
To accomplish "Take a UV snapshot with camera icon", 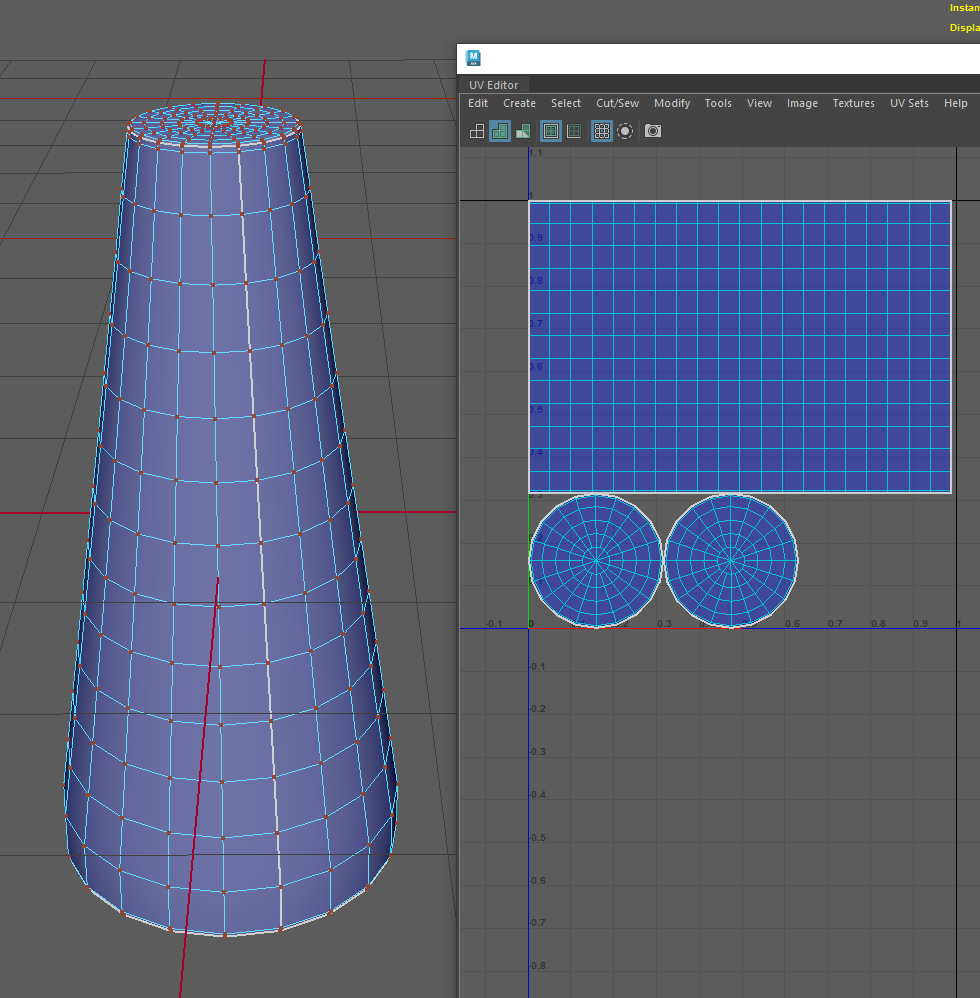I will tap(653, 131).
